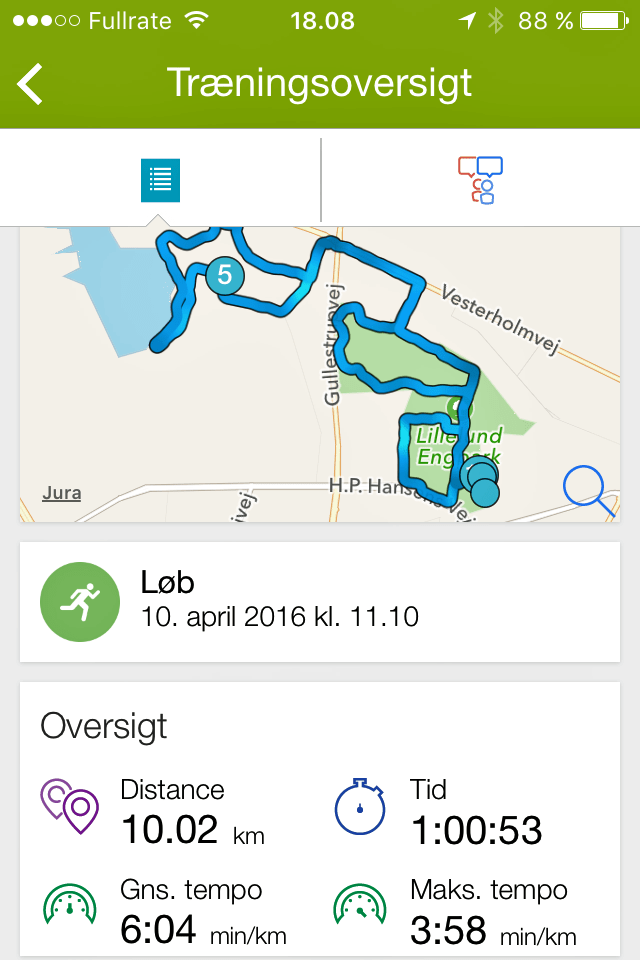Tap the back arrow in header
The width and height of the screenshot is (640, 960).
[x=31, y=84]
